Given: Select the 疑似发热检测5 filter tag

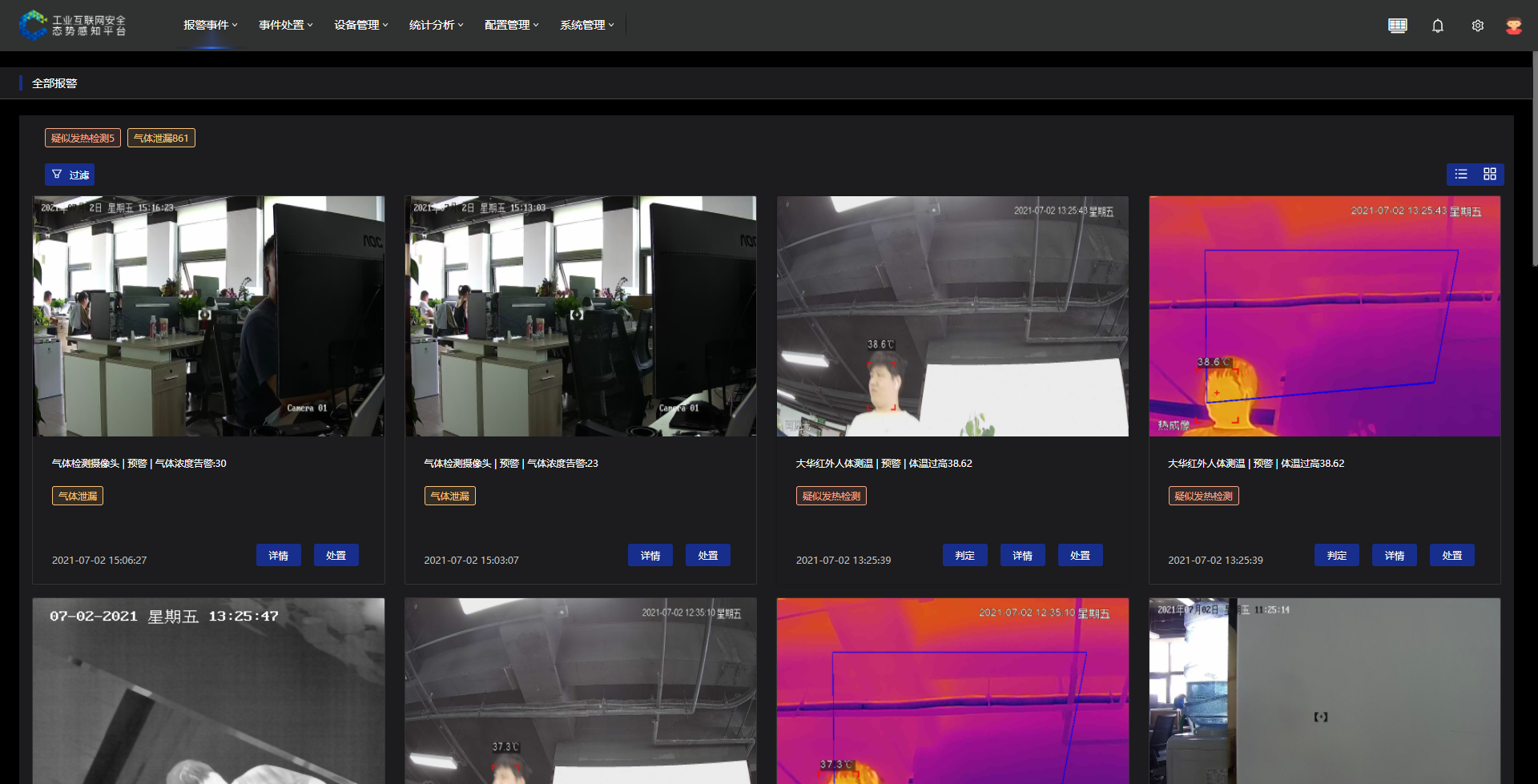Looking at the screenshot, I should (x=83, y=138).
